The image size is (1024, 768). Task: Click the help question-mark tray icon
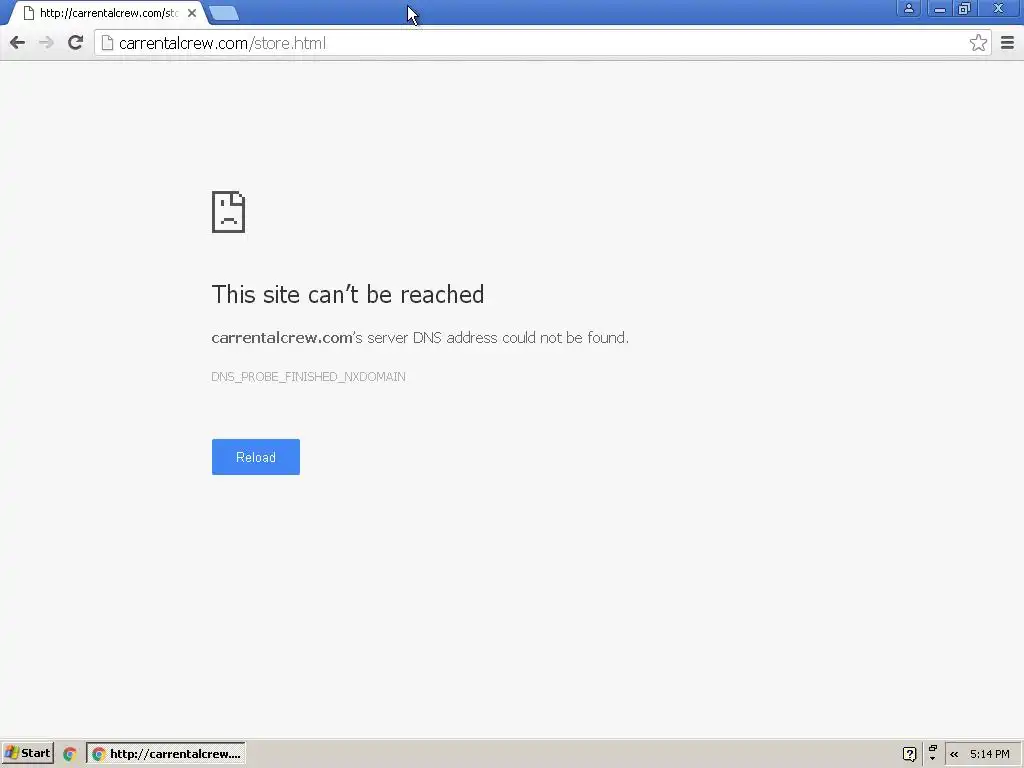(909, 754)
